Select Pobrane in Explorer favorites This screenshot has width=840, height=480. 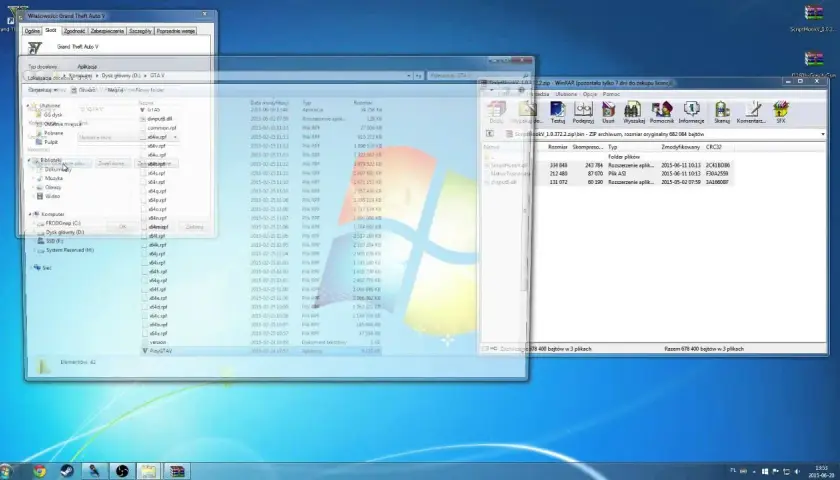(x=53, y=133)
